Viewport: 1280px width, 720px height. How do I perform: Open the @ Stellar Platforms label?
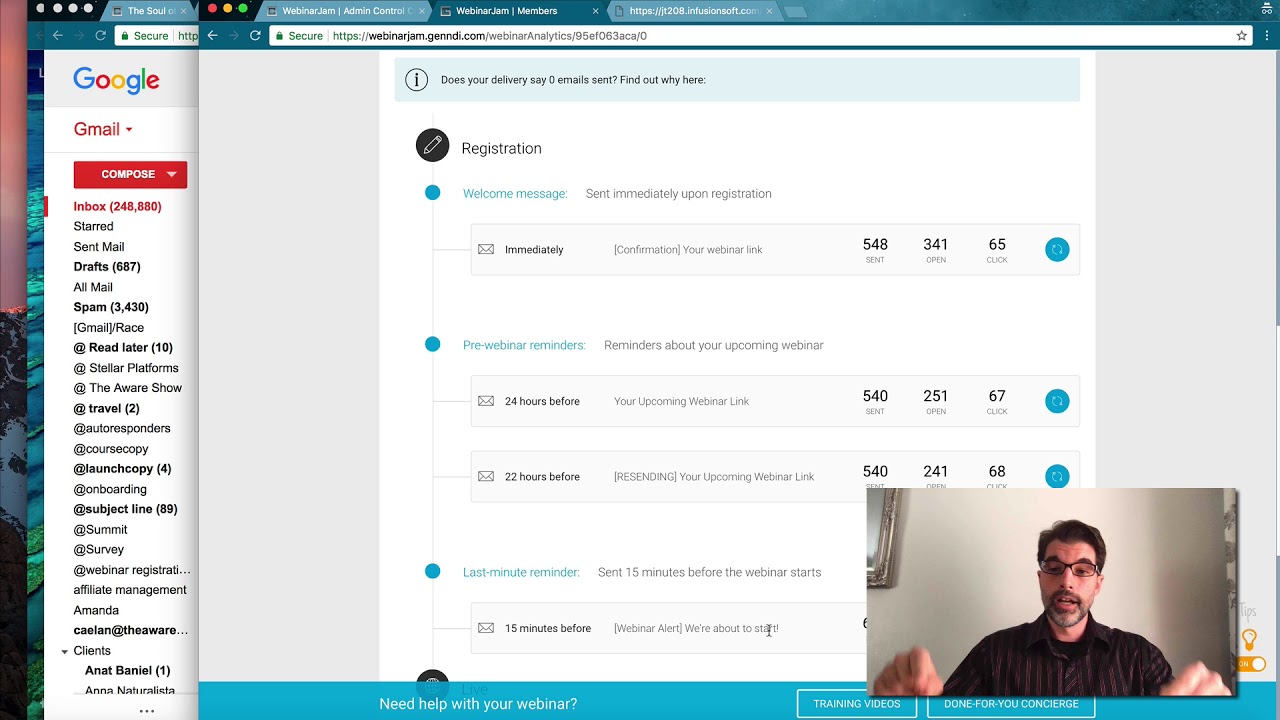pos(126,368)
